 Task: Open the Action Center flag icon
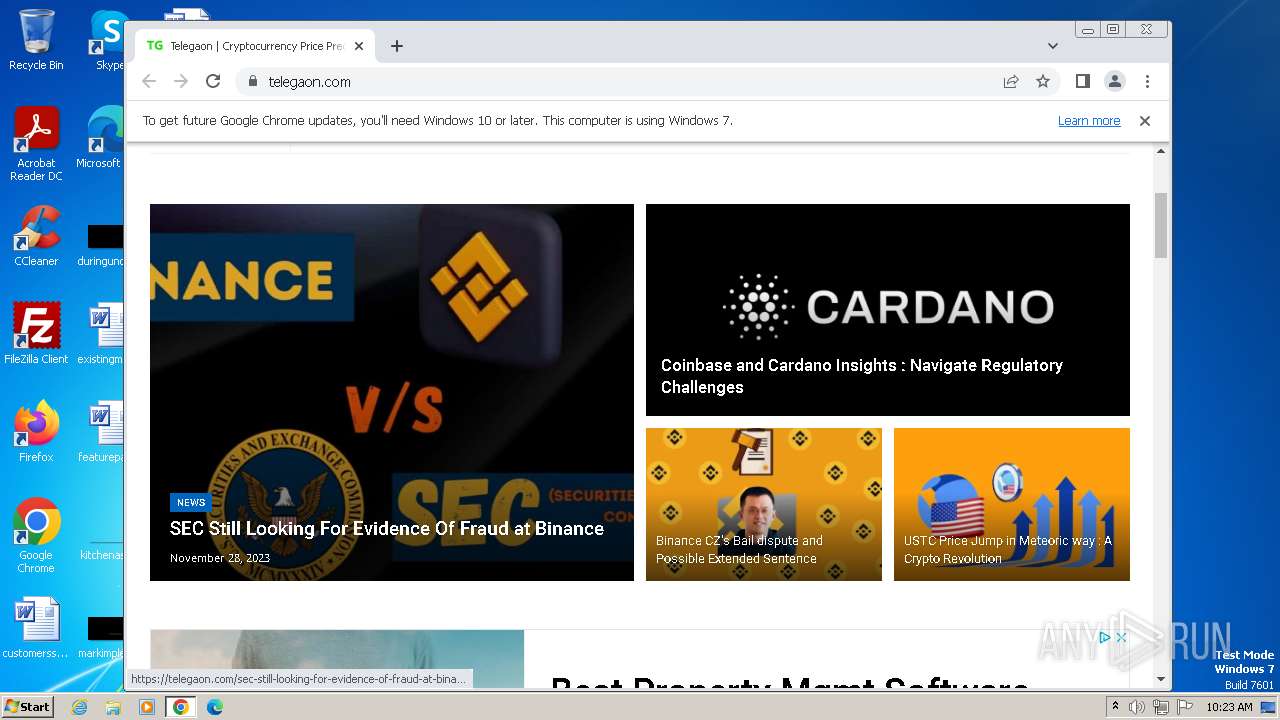(x=1185, y=707)
